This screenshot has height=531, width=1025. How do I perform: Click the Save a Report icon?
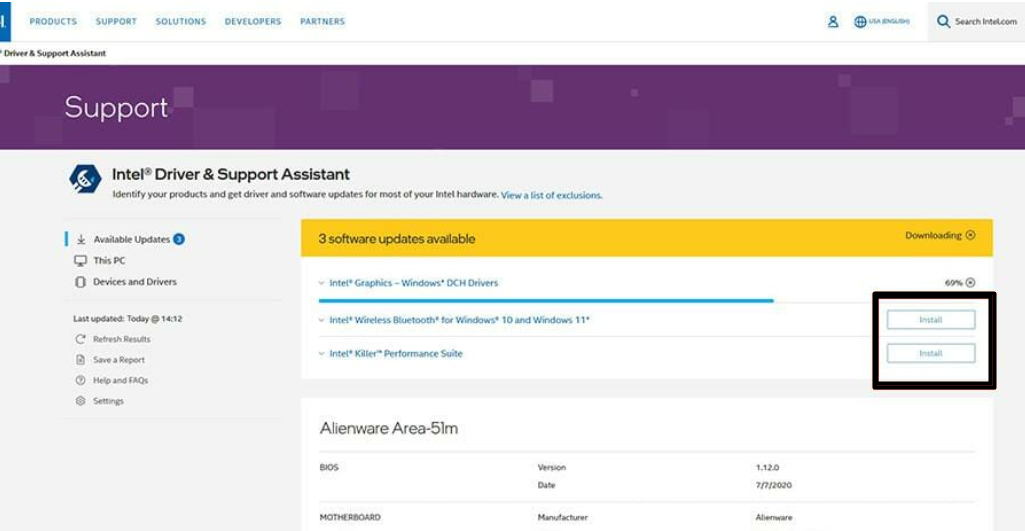pyautogui.click(x=81, y=360)
